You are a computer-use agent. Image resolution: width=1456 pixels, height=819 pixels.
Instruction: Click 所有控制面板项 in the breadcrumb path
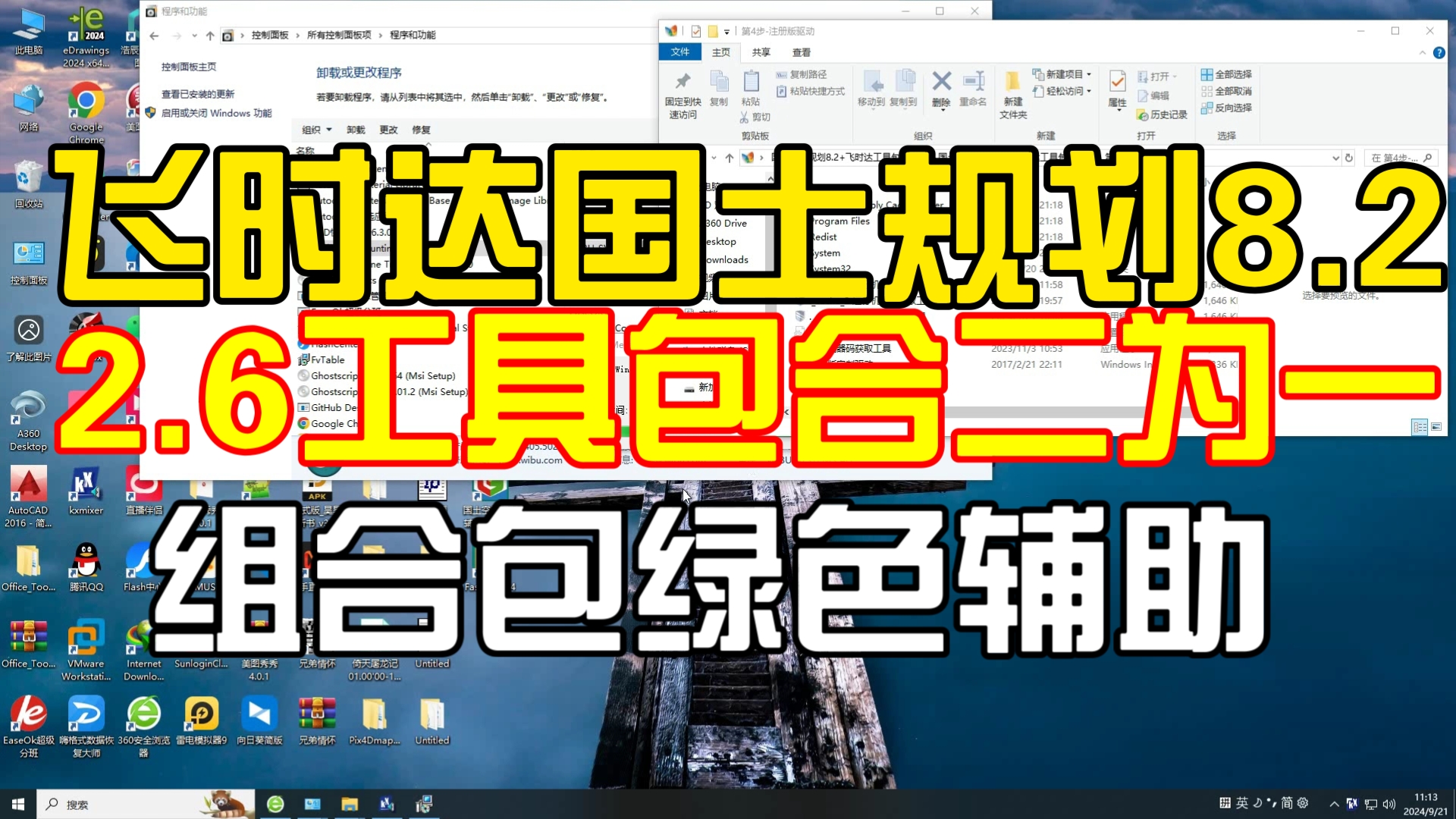pyautogui.click(x=339, y=35)
